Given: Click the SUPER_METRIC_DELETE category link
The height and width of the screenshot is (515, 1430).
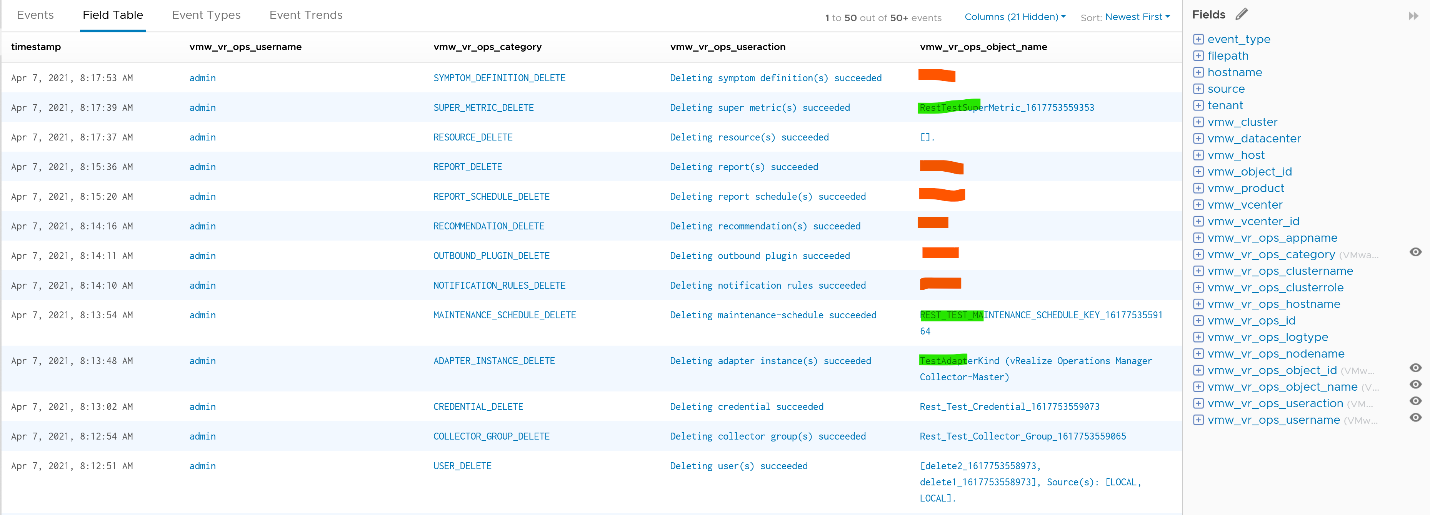Looking at the screenshot, I should click(x=483, y=108).
